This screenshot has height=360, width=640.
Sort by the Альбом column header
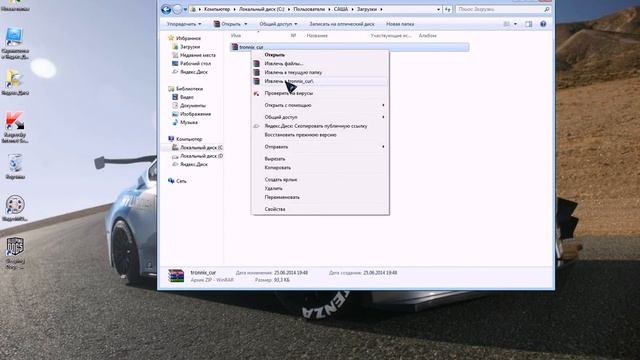pos(427,36)
